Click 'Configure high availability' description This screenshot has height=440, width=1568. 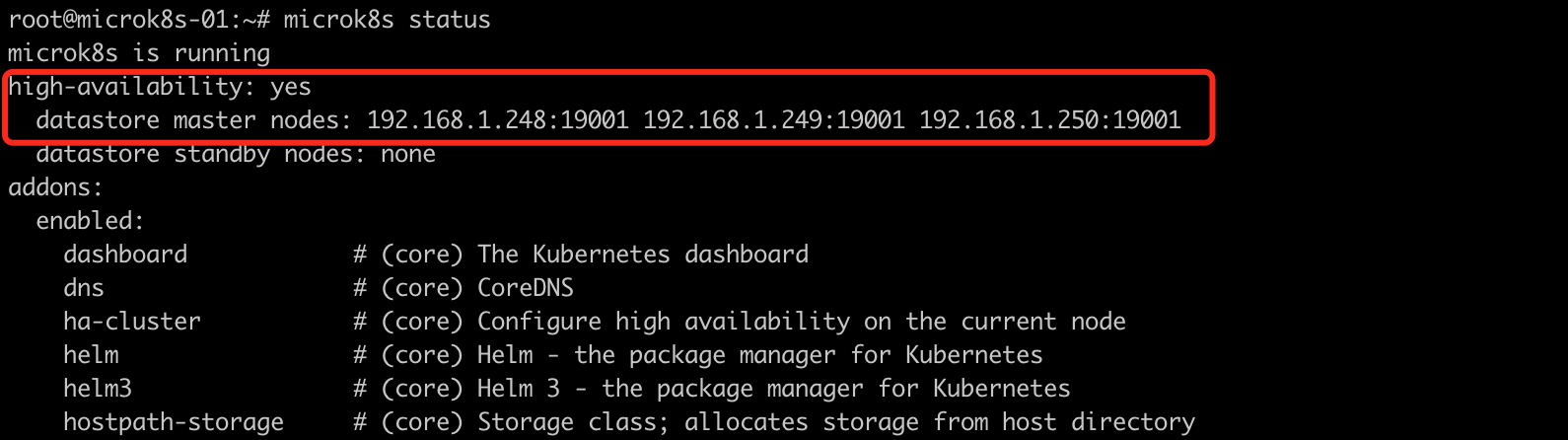[664, 322]
